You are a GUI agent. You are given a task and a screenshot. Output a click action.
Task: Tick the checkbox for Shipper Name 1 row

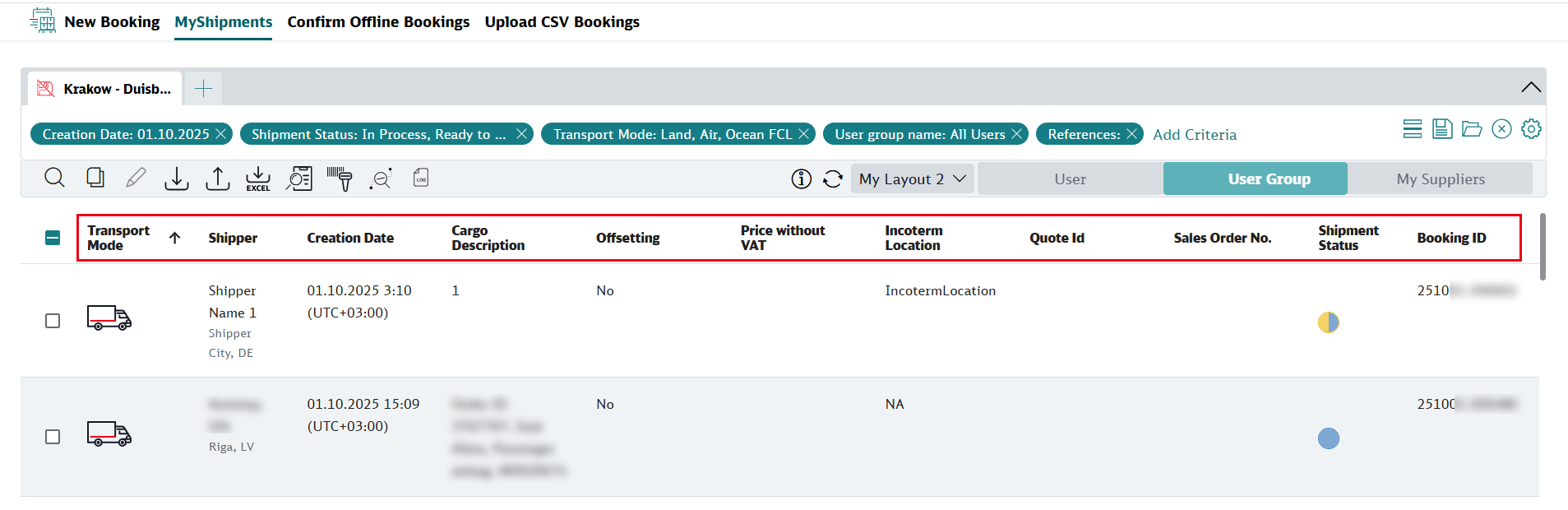pos(53,321)
